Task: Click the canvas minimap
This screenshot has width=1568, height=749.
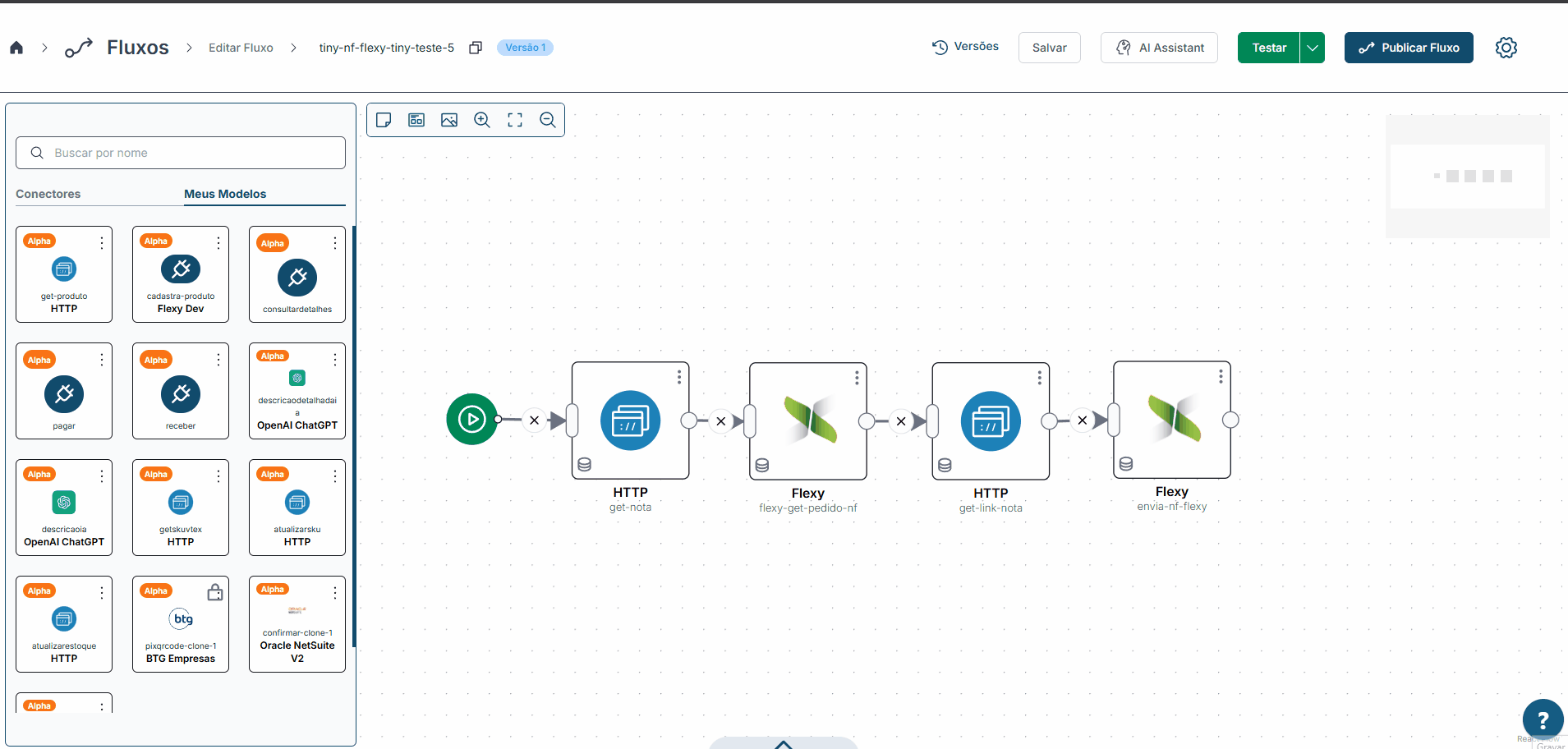Action: 1468,177
